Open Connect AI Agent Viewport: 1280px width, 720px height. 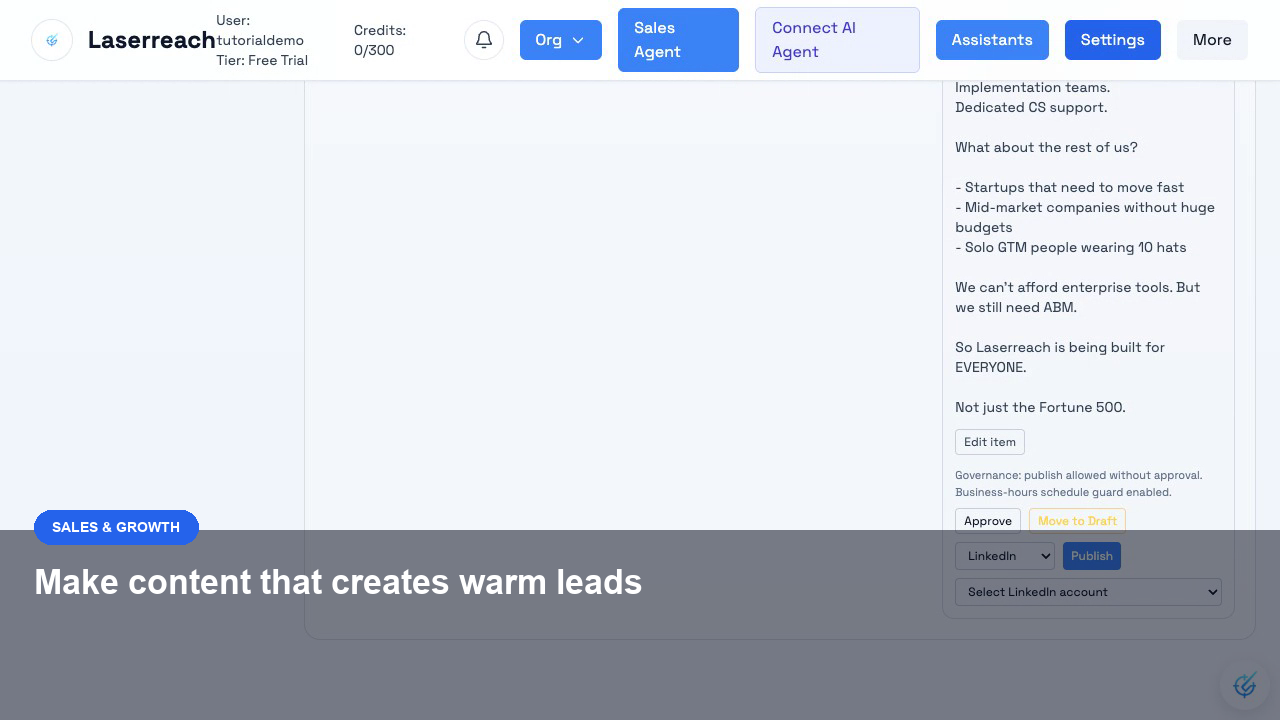click(x=837, y=40)
